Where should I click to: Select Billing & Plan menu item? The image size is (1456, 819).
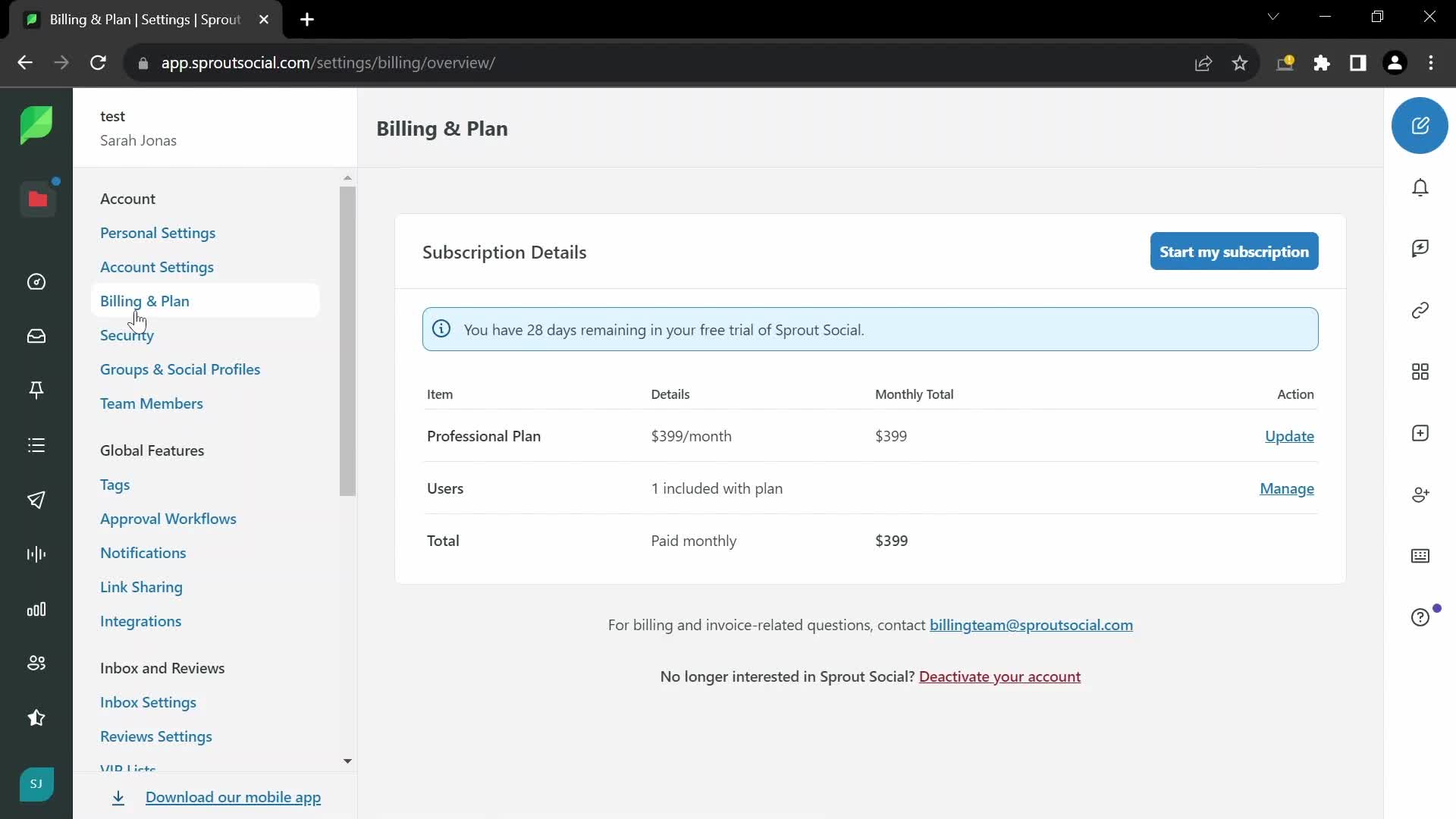coord(145,301)
